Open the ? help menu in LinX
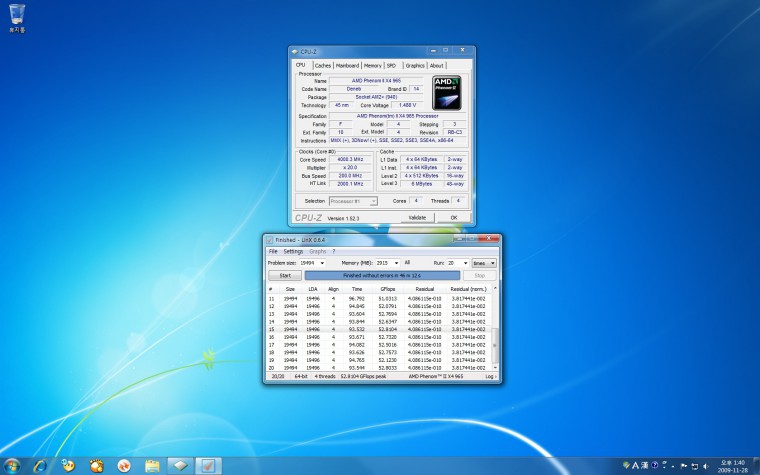This screenshot has width=760, height=475. [333, 252]
